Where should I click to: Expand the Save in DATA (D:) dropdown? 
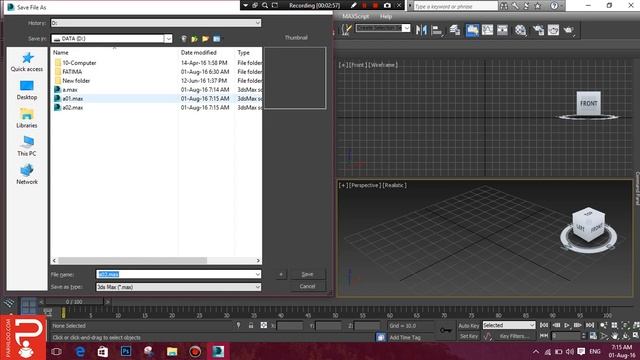(x=168, y=38)
